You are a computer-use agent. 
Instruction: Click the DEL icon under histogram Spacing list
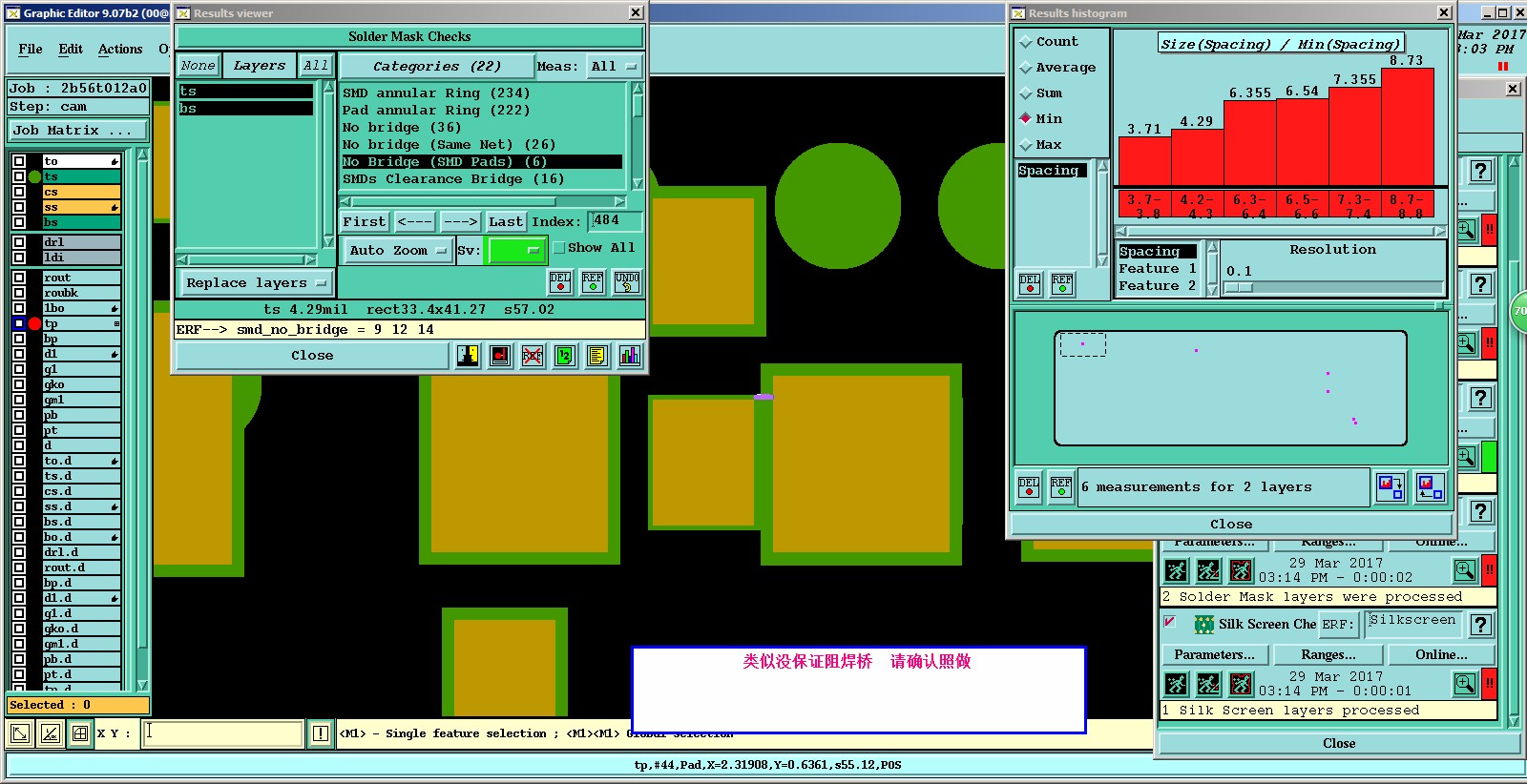[x=1030, y=284]
